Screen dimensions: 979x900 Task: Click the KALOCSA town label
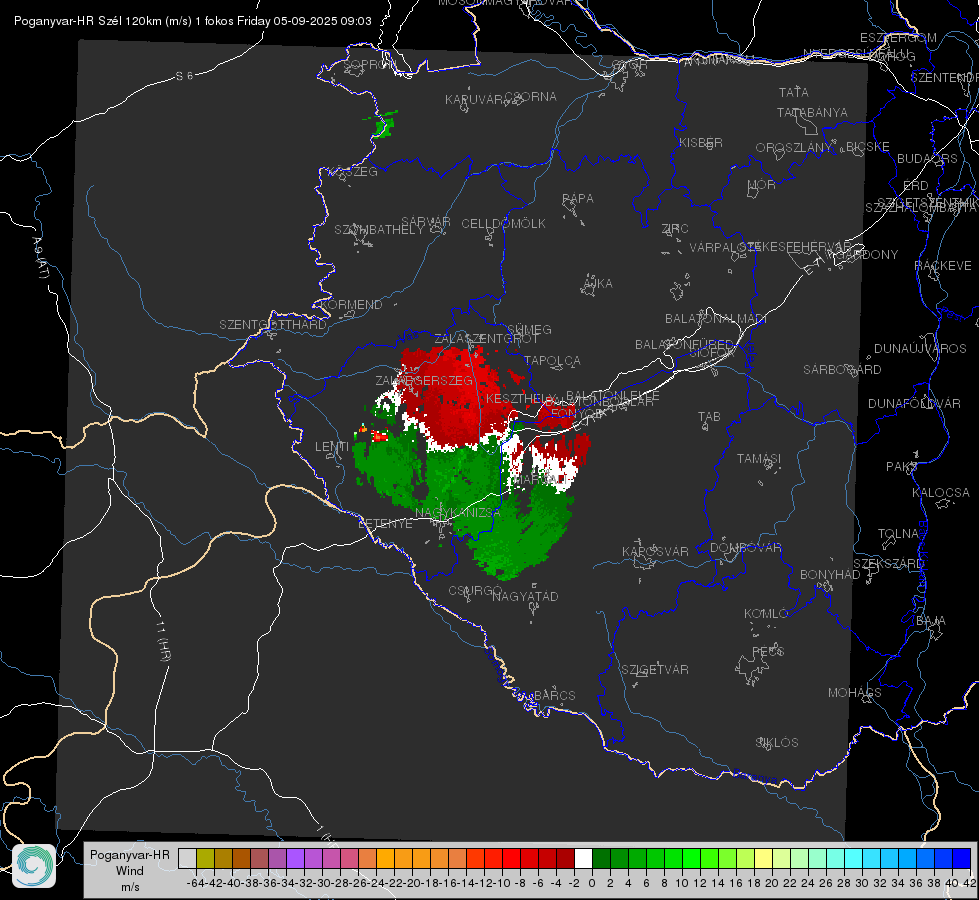pyautogui.click(x=941, y=493)
